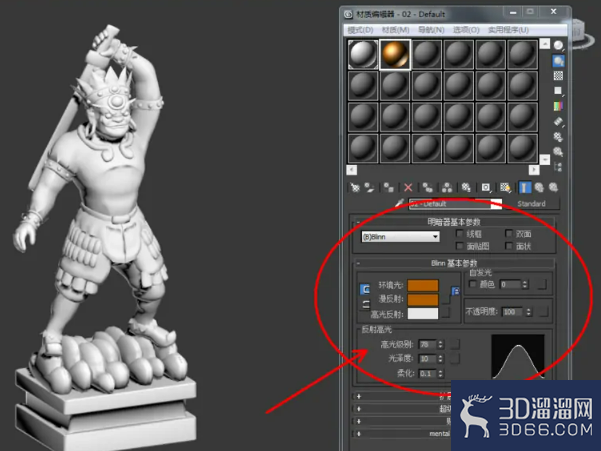Toggle Show Shaded Material in Viewport
The image size is (601, 451).
pyautogui.click(x=506, y=187)
